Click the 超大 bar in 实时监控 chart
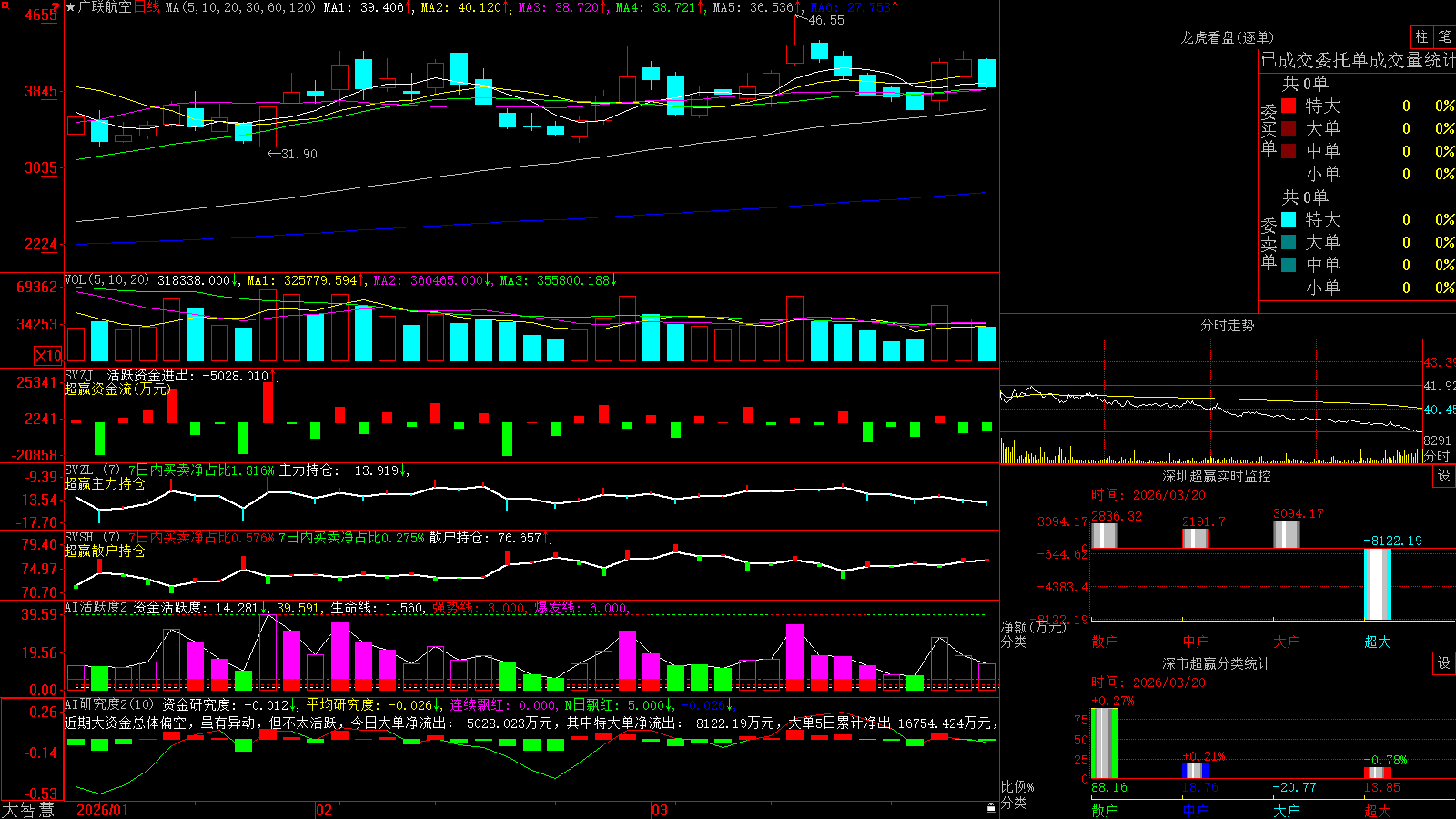The height and width of the screenshot is (819, 1456). tap(1378, 584)
